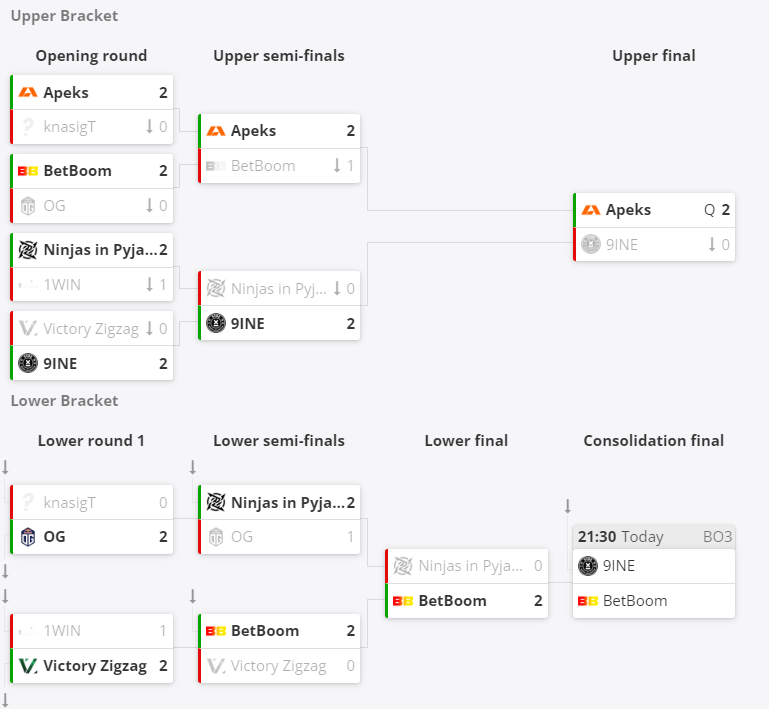
Task: Click the Lower Bracket heading
Action: point(64,401)
